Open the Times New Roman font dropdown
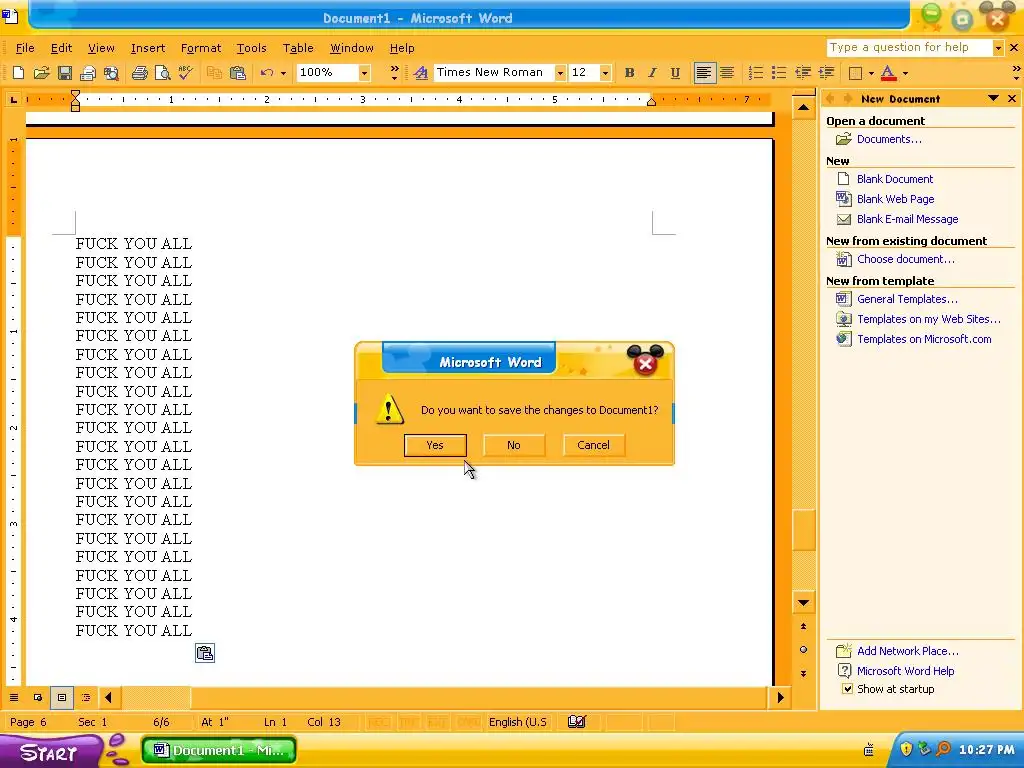 [560, 72]
